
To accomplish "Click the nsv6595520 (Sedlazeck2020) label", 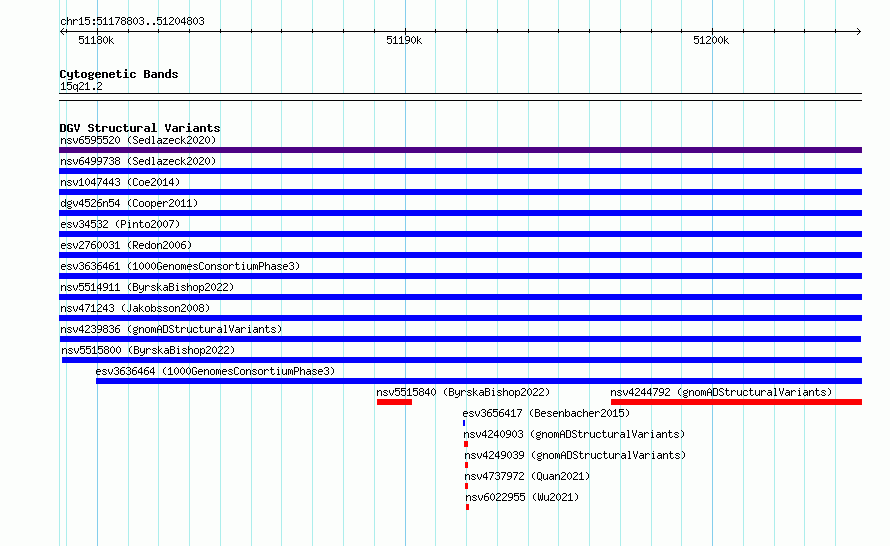I will point(138,140).
